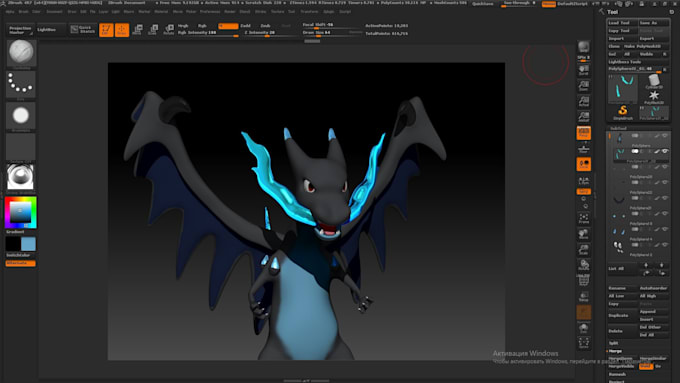680x383 pixels.
Task: Open the Preferences menu
Action: tap(210, 12)
